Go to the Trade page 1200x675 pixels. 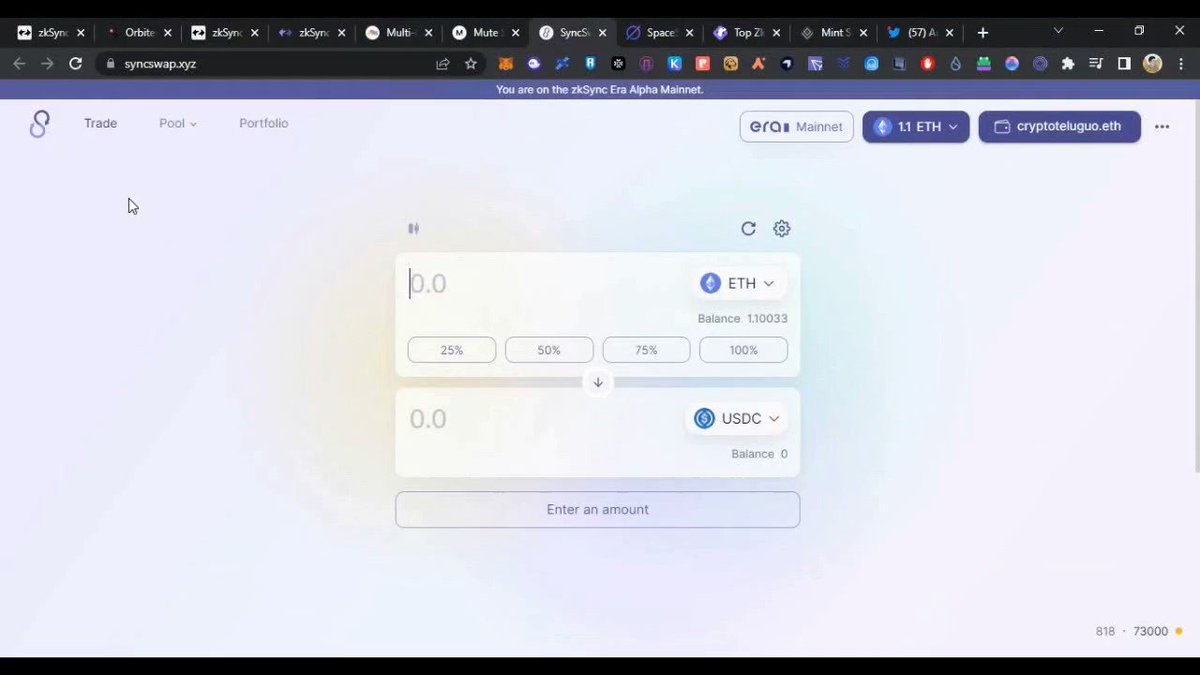pyautogui.click(x=100, y=124)
